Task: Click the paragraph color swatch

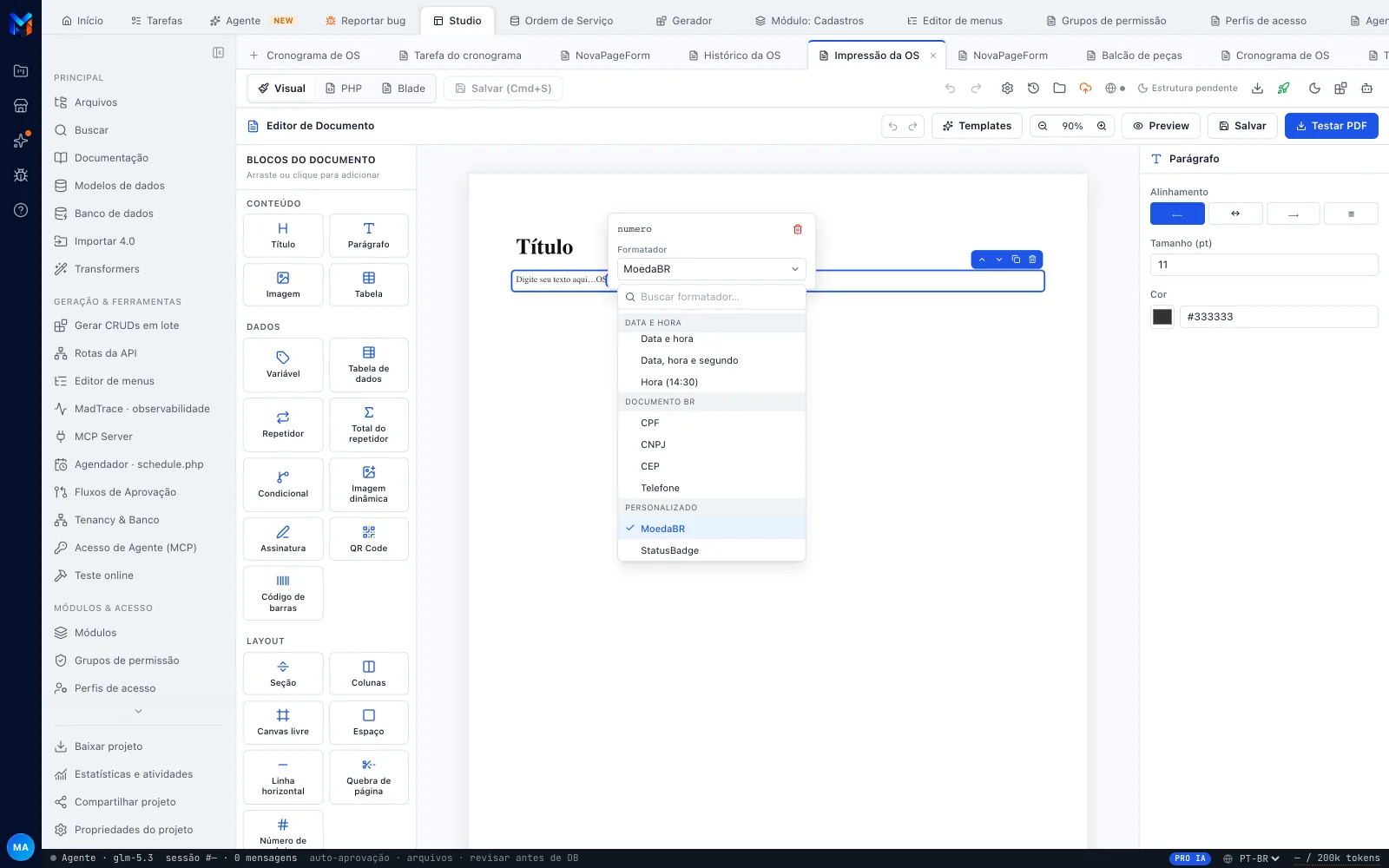Action: 1162,317
